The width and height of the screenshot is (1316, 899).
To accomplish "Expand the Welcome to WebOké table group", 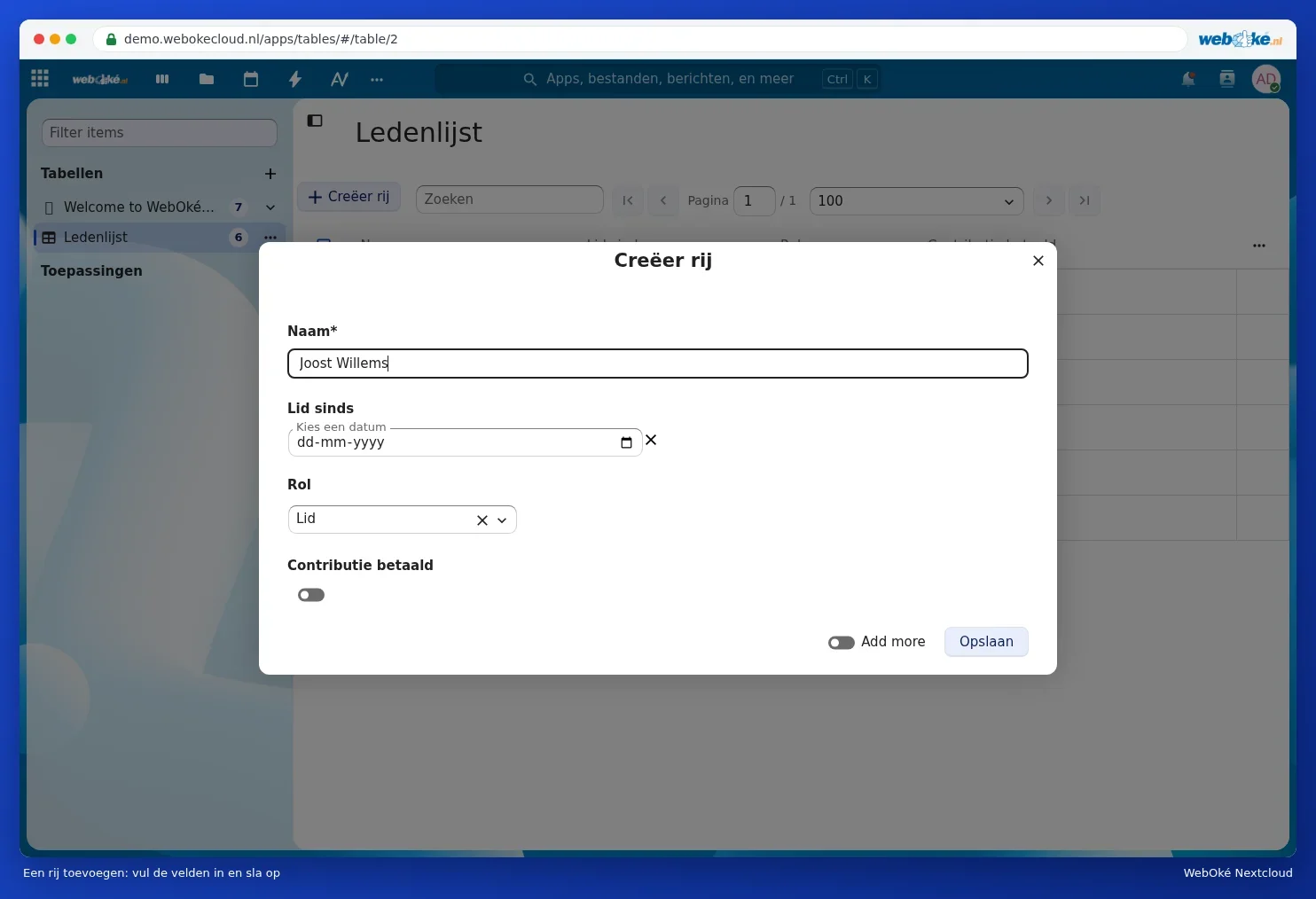I will click(270, 207).
